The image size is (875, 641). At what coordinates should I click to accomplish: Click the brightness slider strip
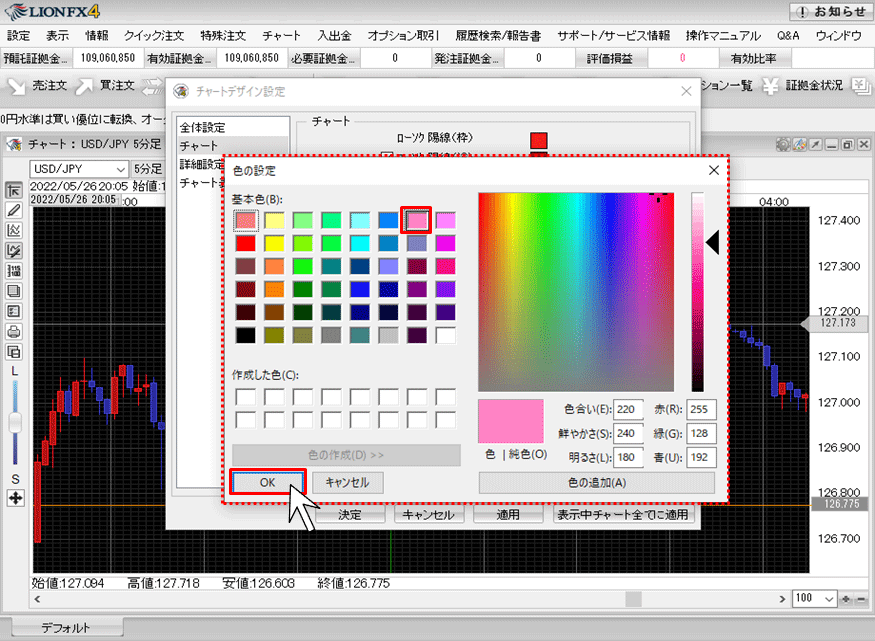click(698, 292)
